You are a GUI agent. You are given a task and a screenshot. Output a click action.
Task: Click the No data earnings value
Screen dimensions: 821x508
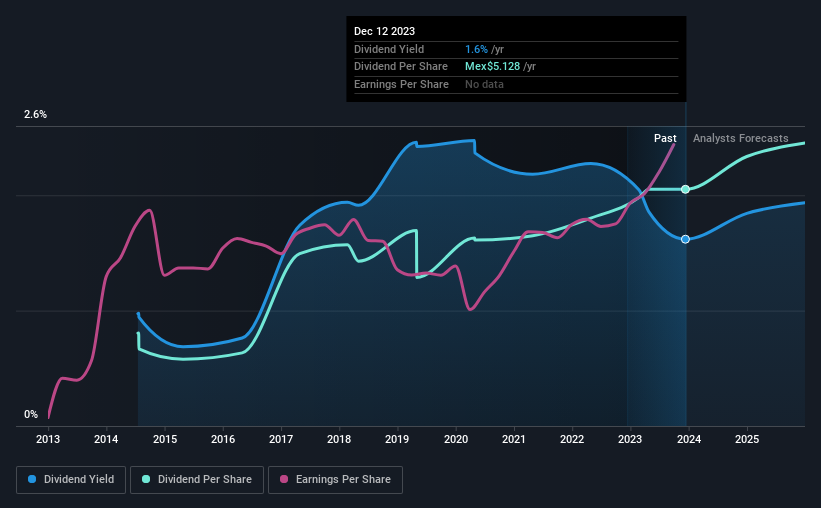click(x=484, y=84)
